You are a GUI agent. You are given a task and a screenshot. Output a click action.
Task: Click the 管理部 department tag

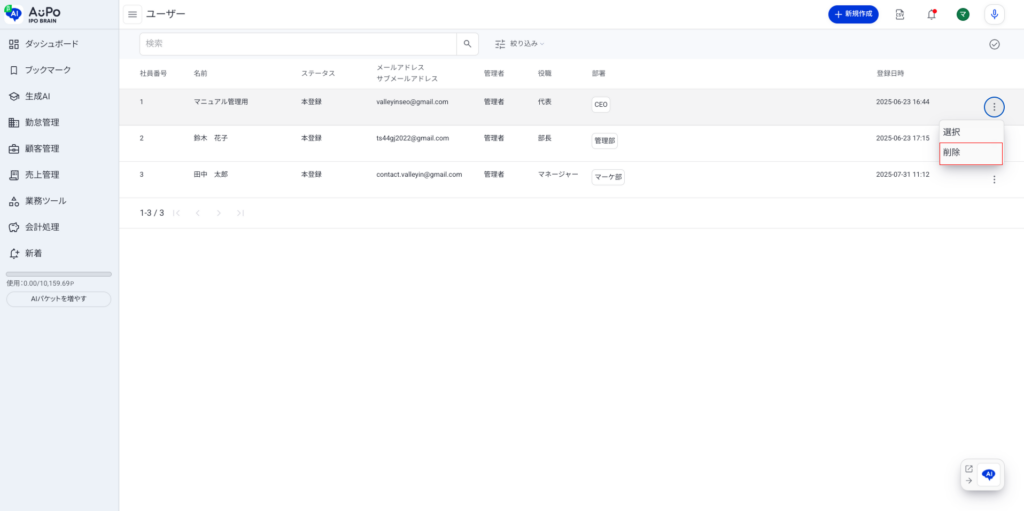(x=604, y=141)
